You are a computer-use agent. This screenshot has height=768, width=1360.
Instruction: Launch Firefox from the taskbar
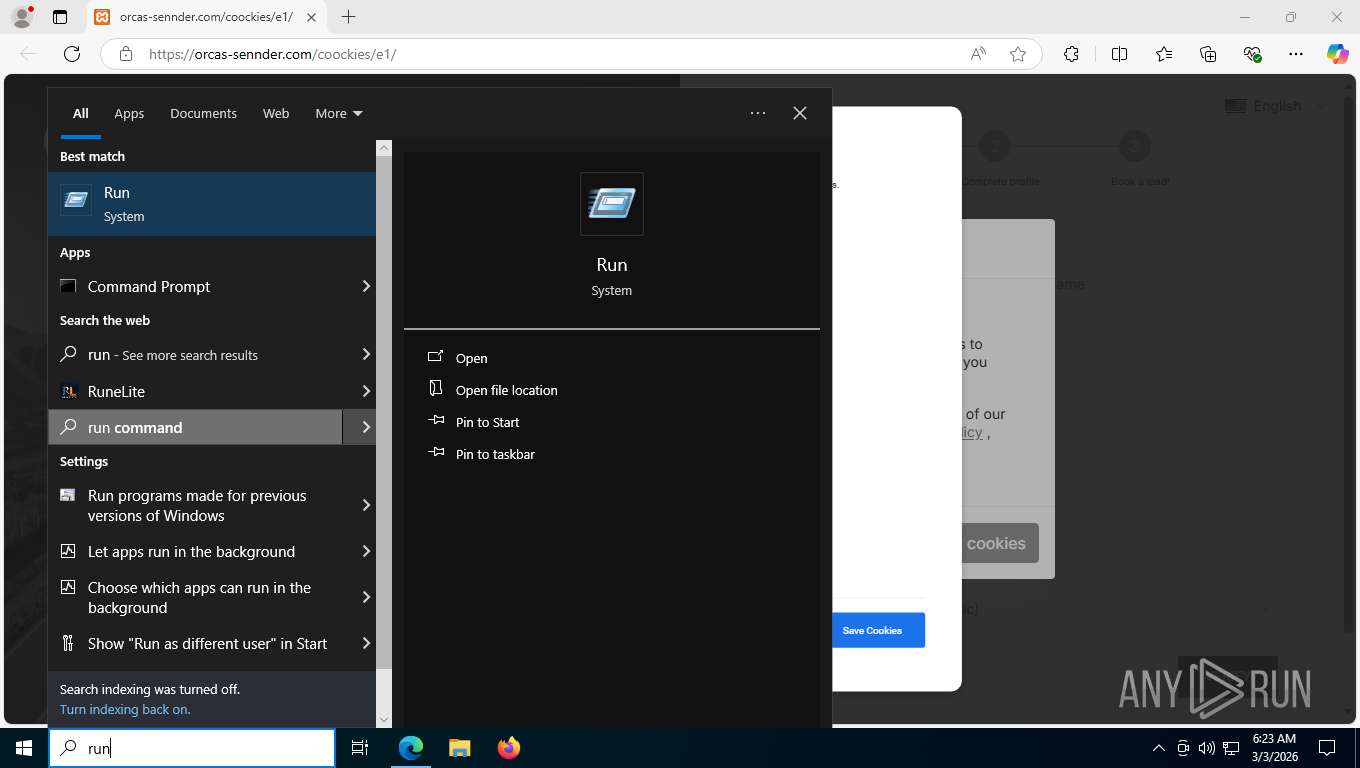508,747
